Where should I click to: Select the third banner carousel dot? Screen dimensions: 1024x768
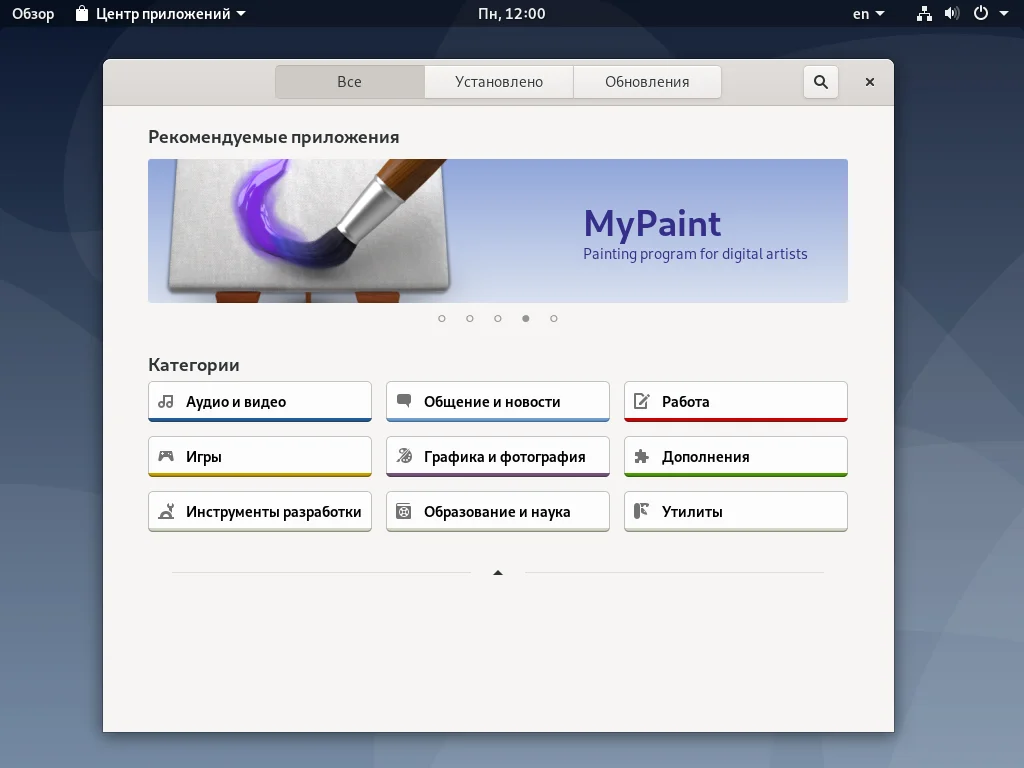click(x=498, y=319)
